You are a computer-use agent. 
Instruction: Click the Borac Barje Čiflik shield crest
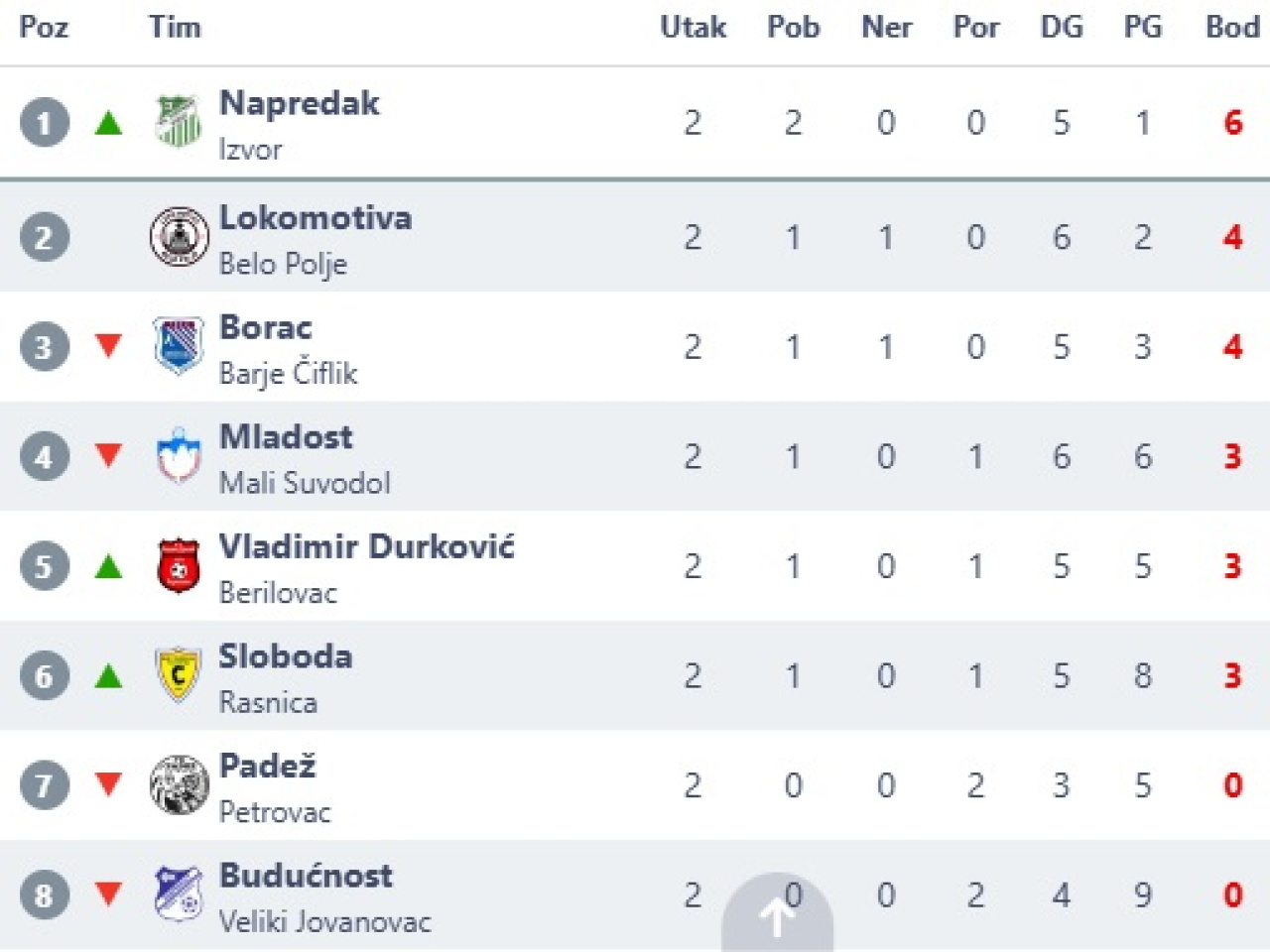[179, 345]
